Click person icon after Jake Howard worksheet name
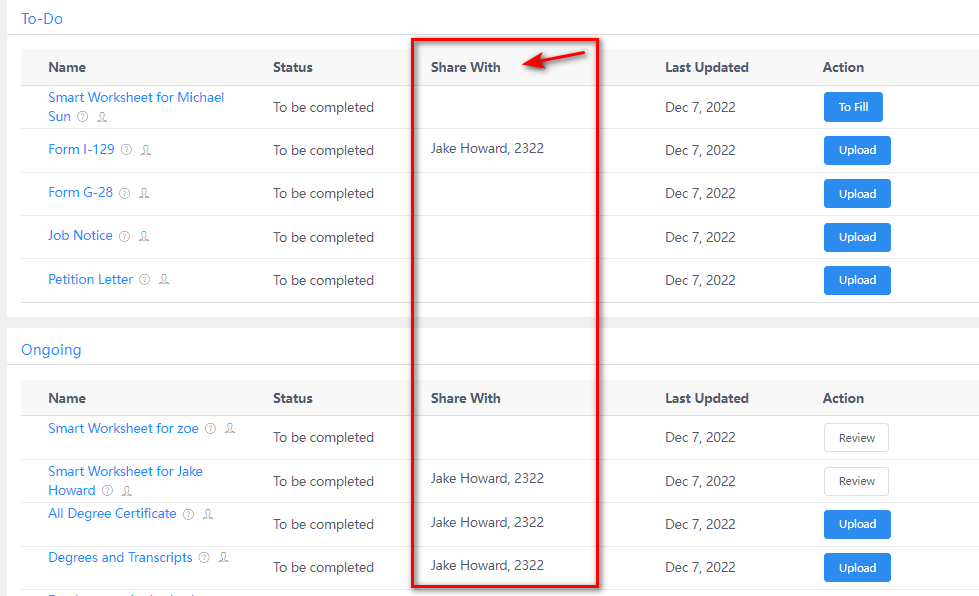 pos(127,491)
